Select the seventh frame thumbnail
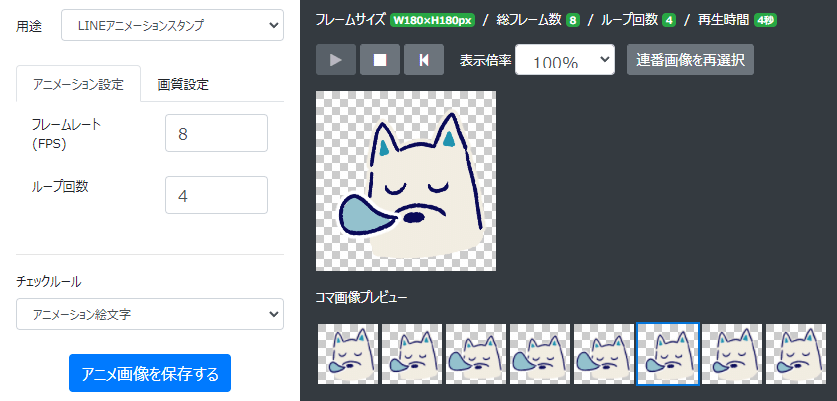This screenshot has height=401, width=837. tap(732, 354)
